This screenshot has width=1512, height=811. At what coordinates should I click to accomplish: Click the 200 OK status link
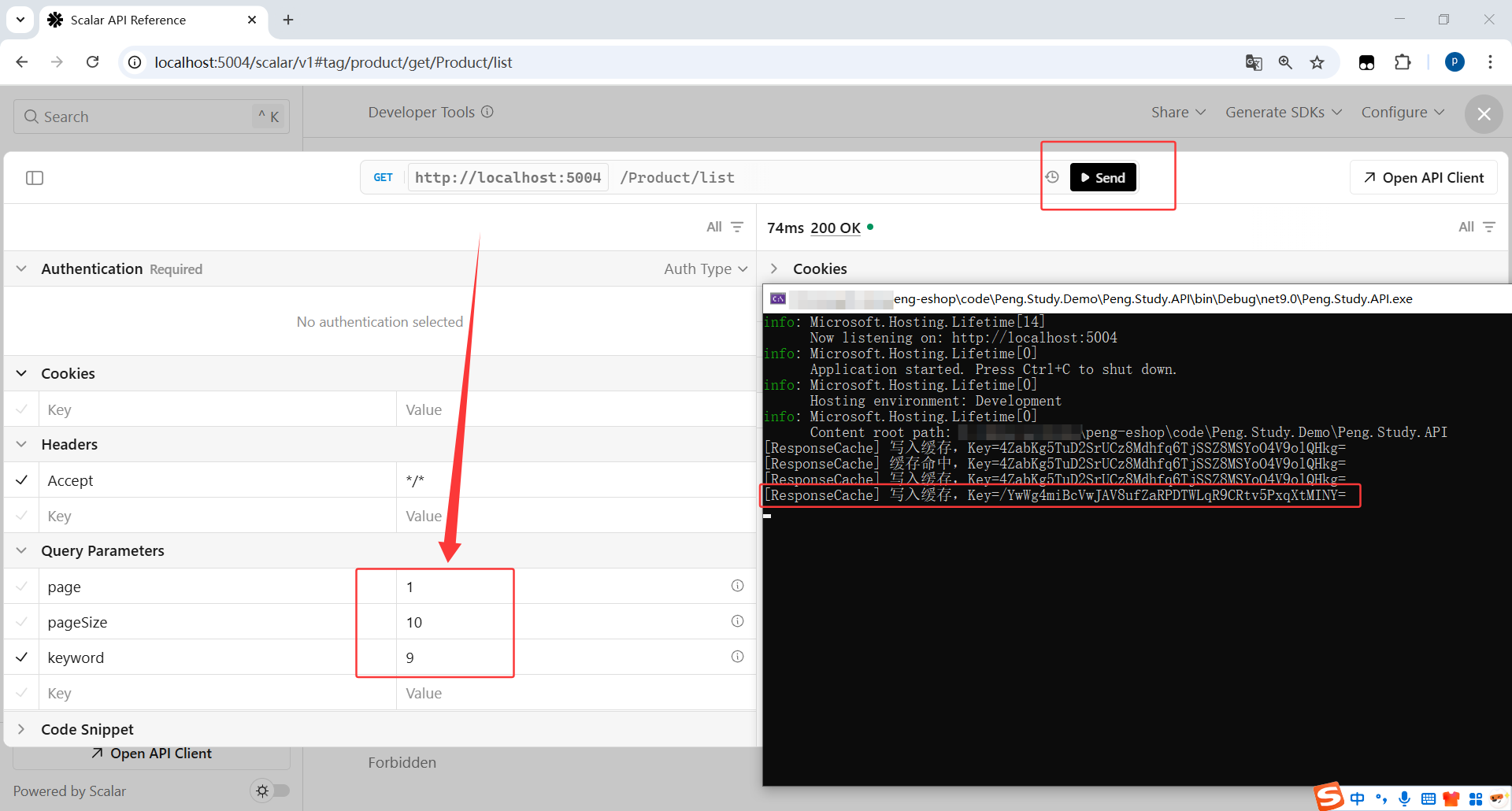coord(836,228)
